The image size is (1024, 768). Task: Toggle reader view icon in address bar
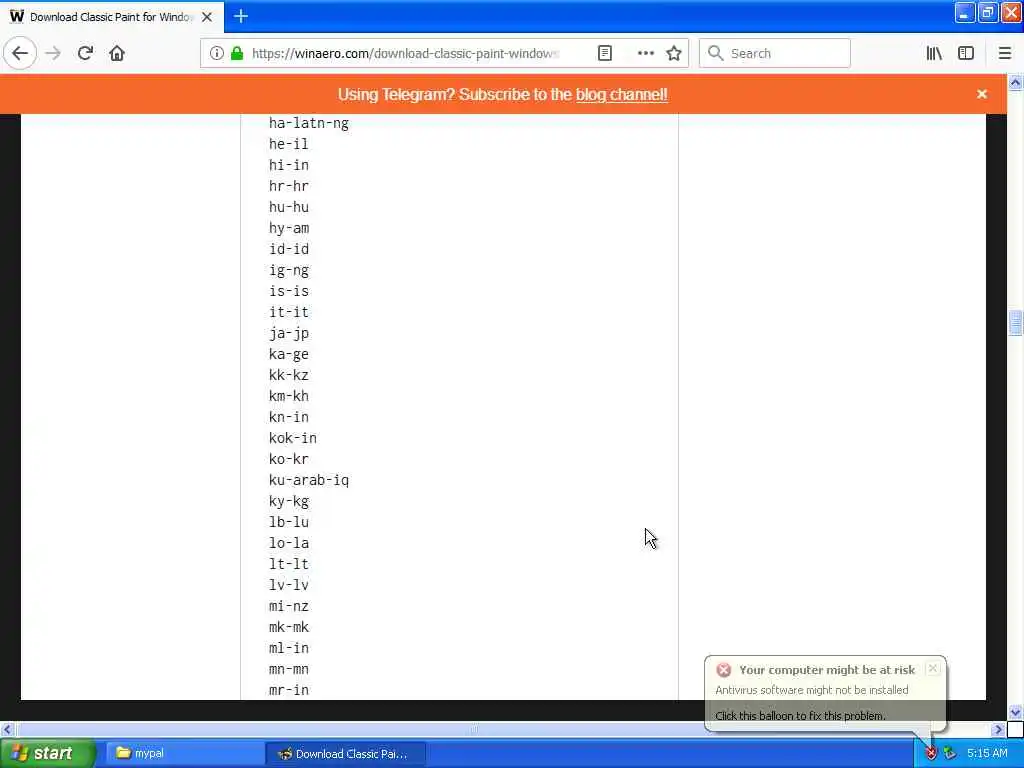605,54
